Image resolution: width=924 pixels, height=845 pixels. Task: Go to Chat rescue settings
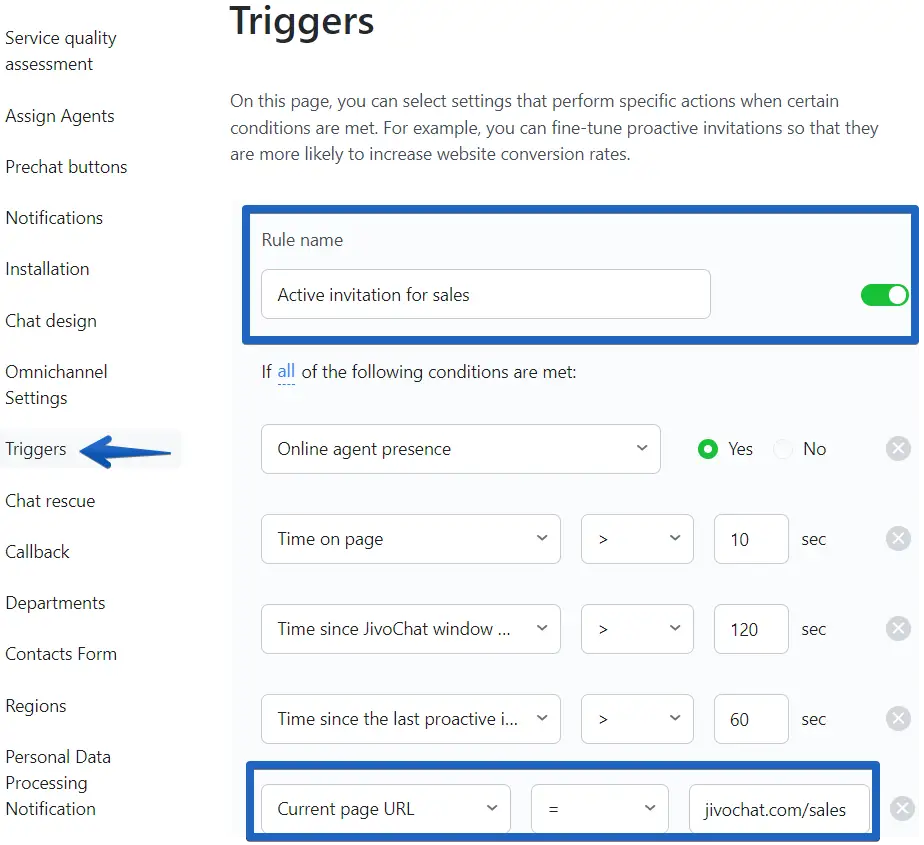(50, 501)
